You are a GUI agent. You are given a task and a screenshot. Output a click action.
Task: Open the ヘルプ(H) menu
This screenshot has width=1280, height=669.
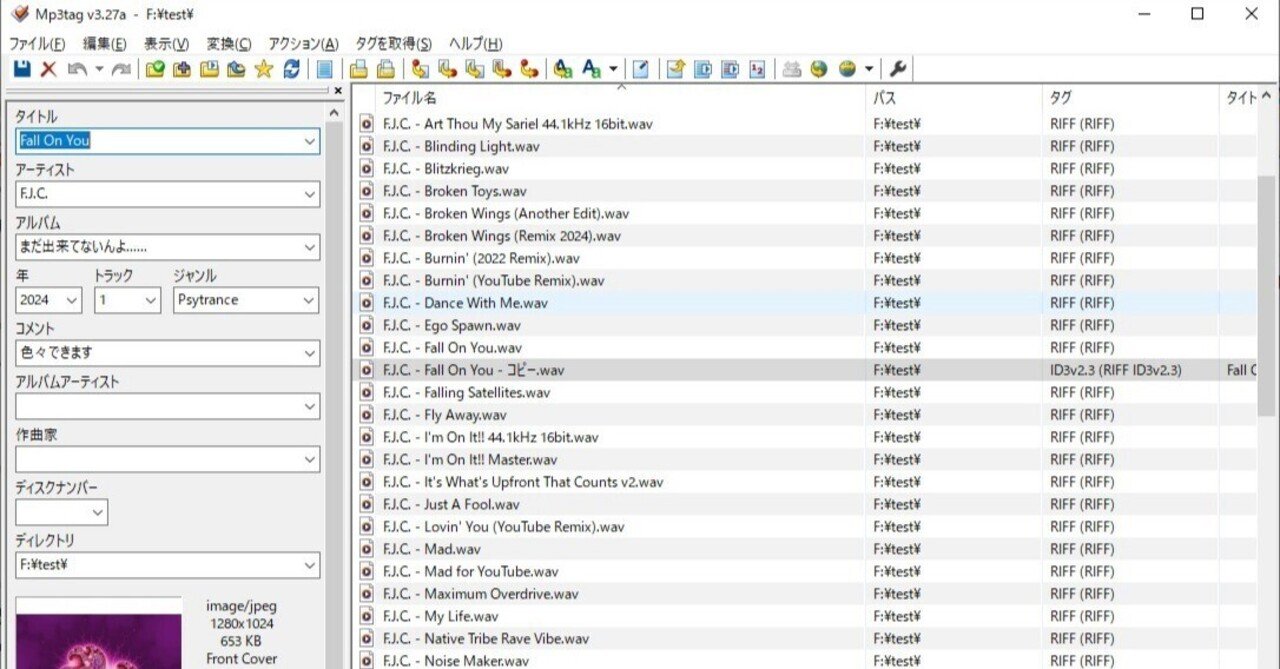475,44
